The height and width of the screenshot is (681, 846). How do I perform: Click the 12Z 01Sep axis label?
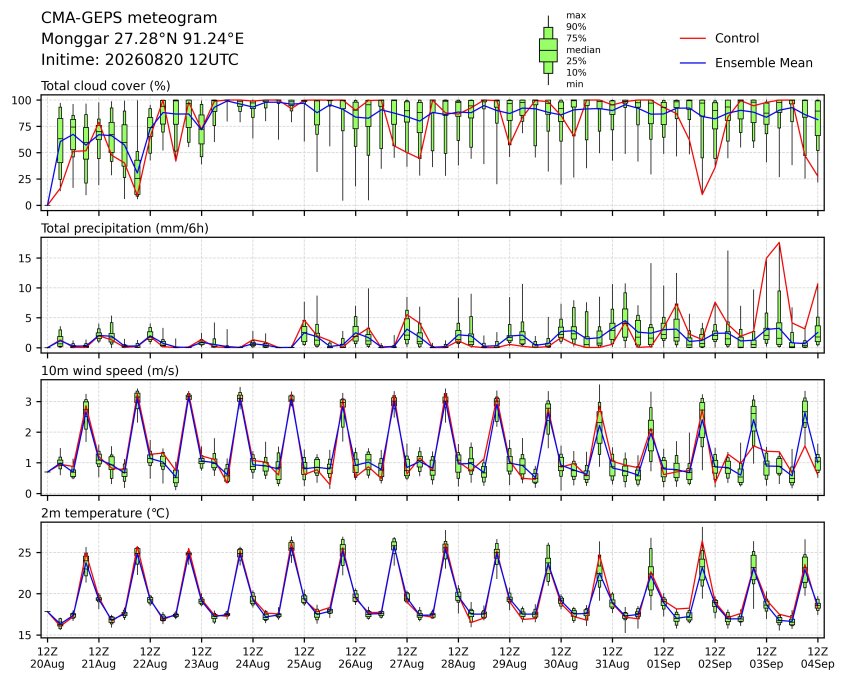click(x=664, y=658)
